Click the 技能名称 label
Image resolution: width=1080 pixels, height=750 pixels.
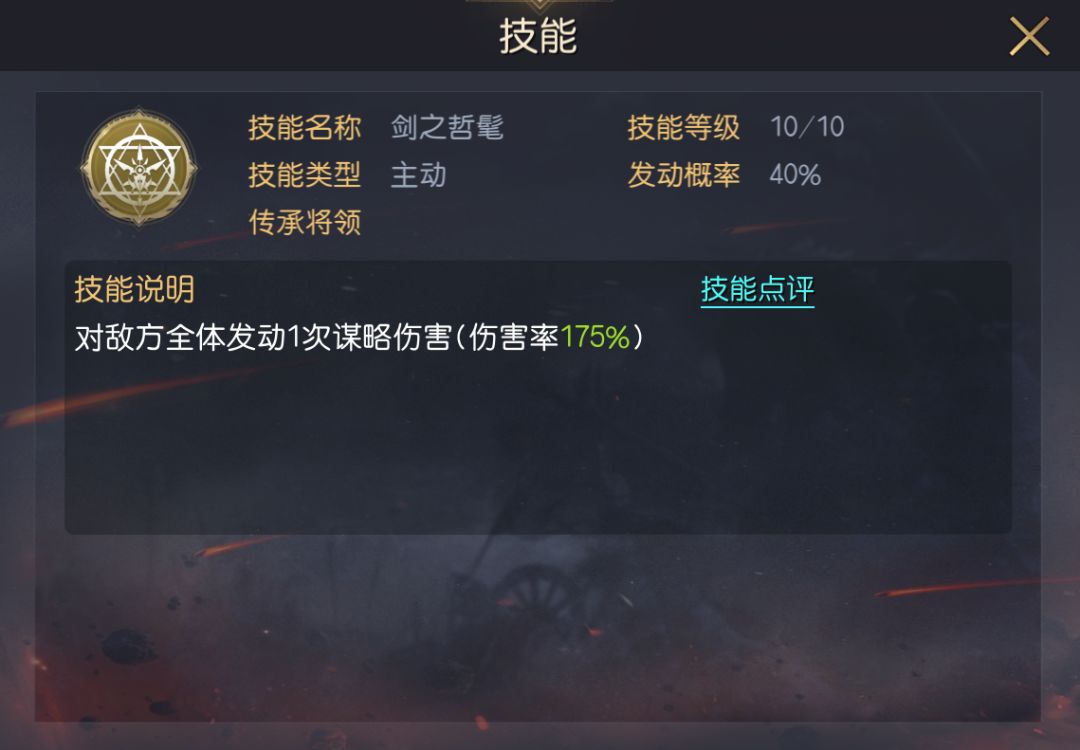tap(304, 127)
